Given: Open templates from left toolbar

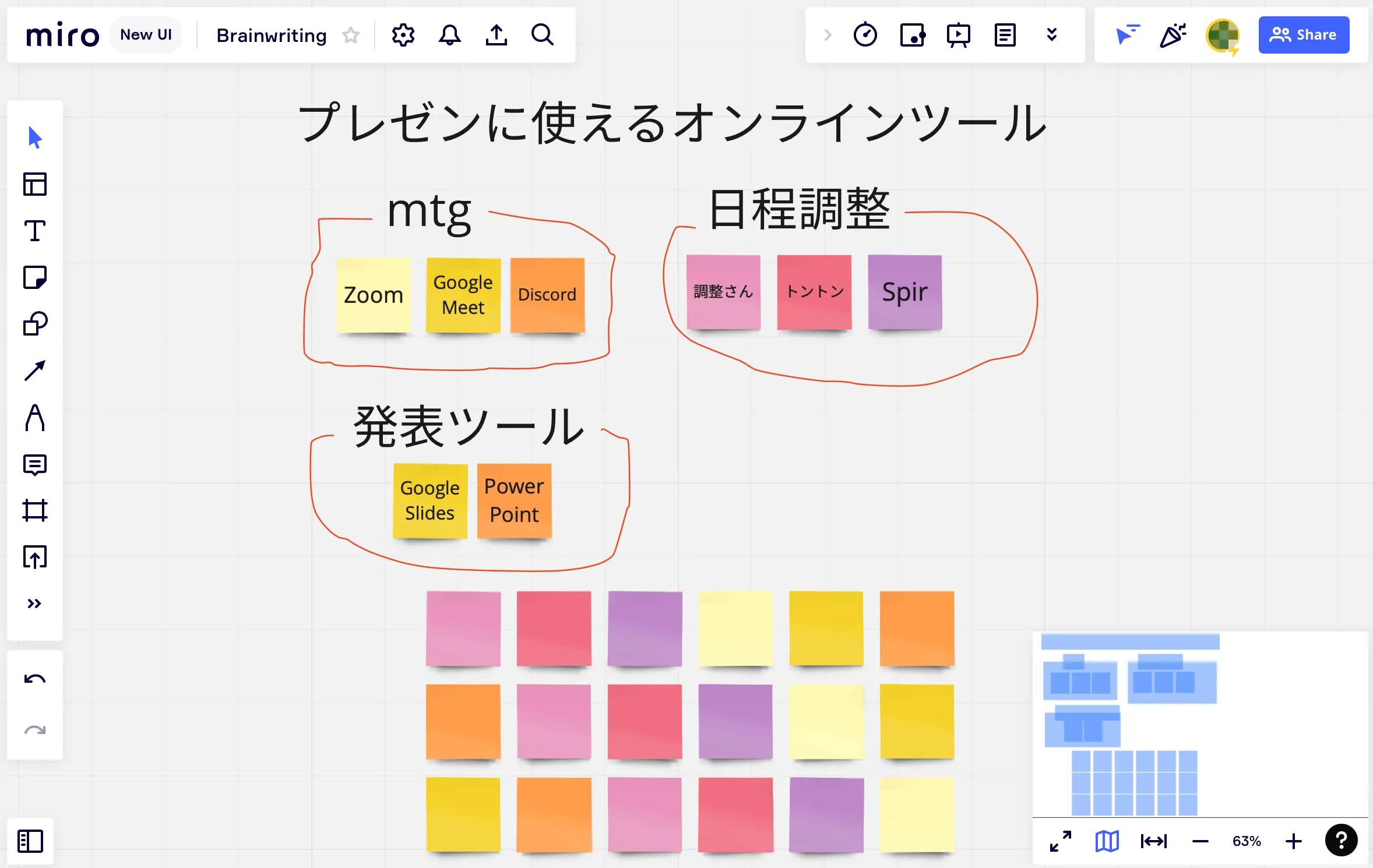Looking at the screenshot, I should [34, 184].
